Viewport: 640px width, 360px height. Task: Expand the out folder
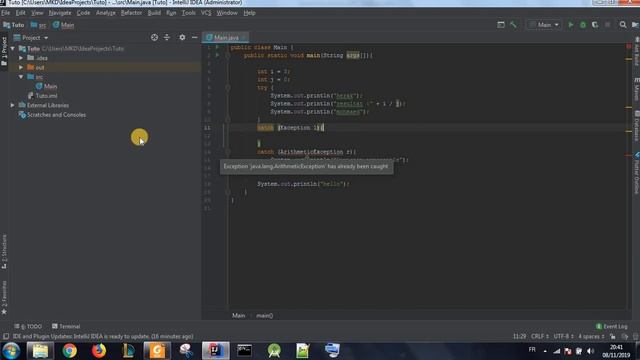click(x=21, y=67)
